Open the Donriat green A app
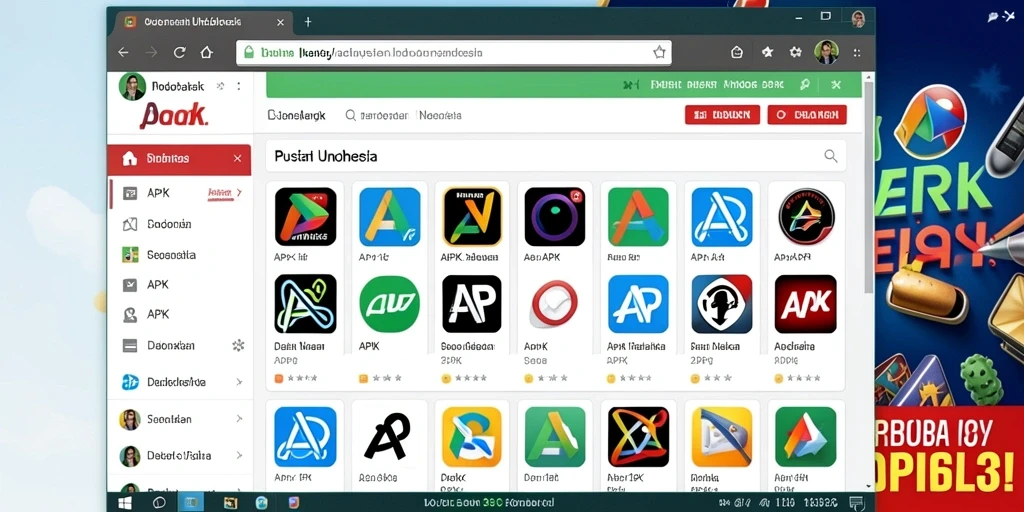This screenshot has height=512, width=1024. coord(555,436)
